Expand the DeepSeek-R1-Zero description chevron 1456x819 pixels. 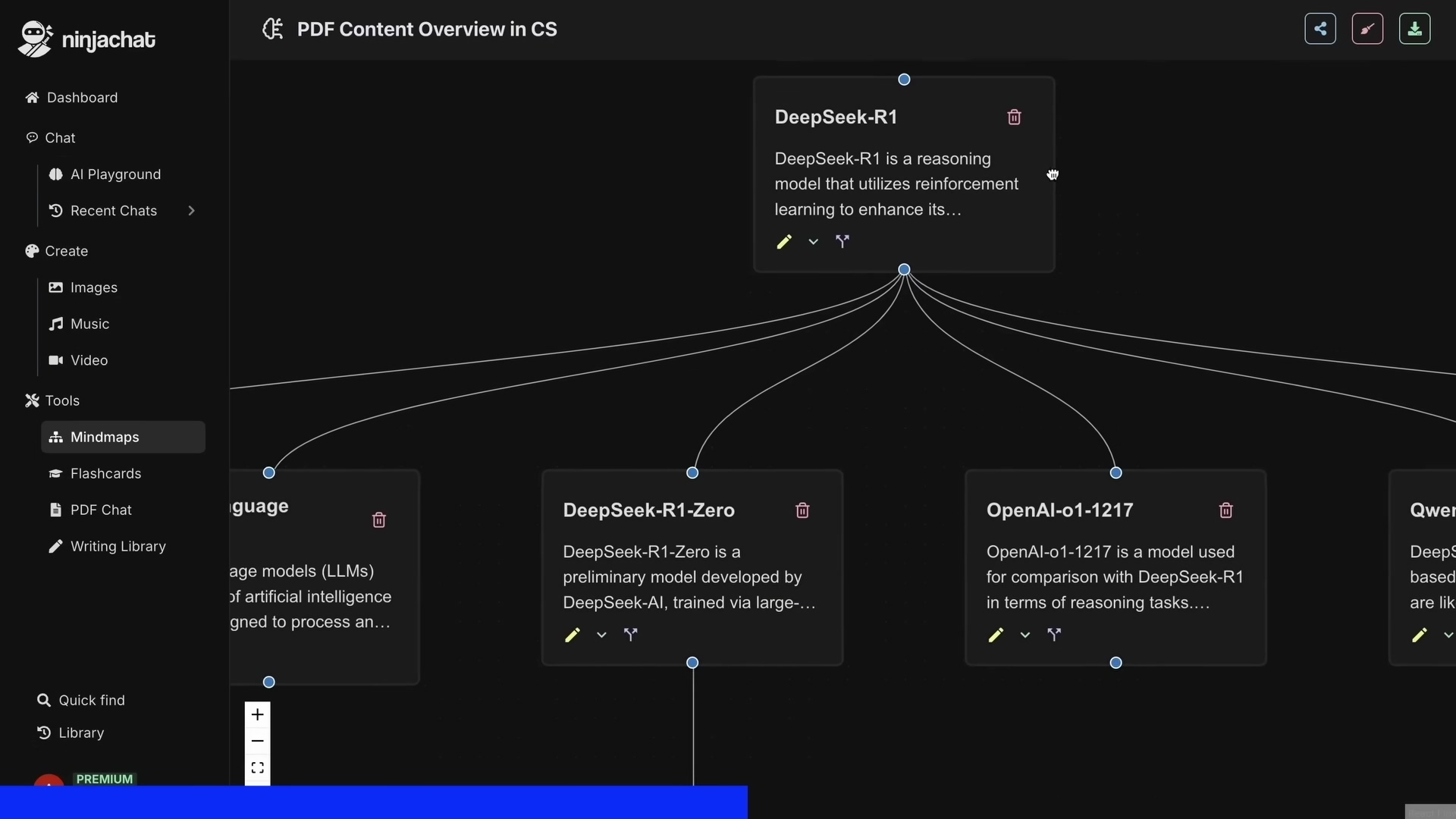pyautogui.click(x=601, y=635)
